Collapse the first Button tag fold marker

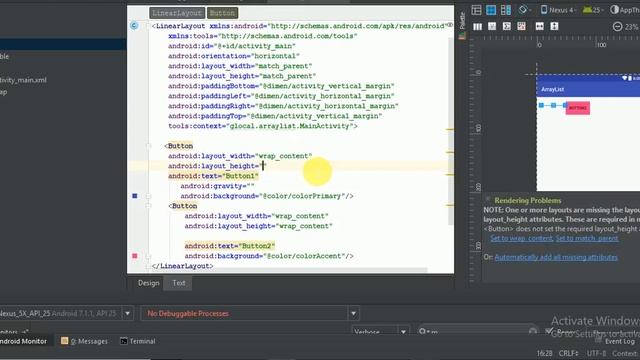(x=149, y=146)
